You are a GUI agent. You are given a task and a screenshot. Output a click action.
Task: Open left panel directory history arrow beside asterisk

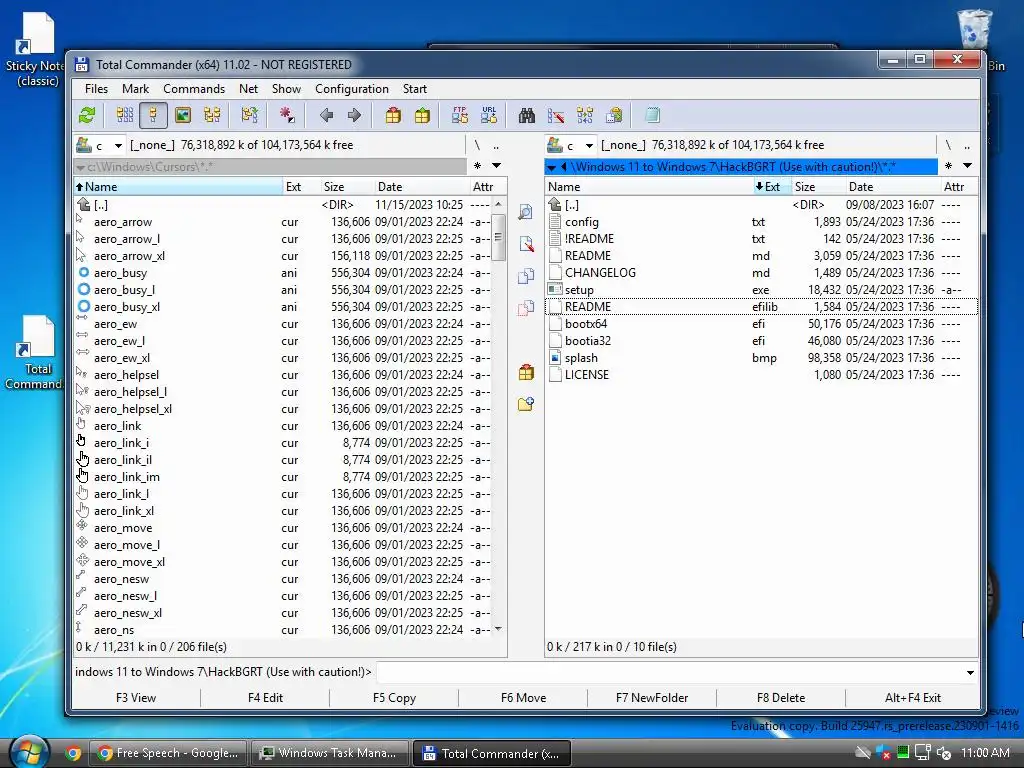(496, 166)
